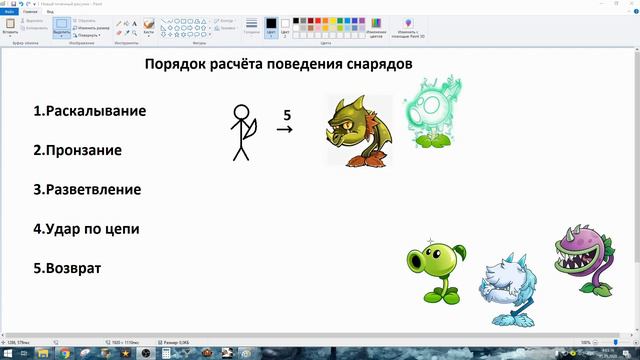Pick the green palette swatch
640x360 pixels.
pyautogui.click(x=340, y=21)
